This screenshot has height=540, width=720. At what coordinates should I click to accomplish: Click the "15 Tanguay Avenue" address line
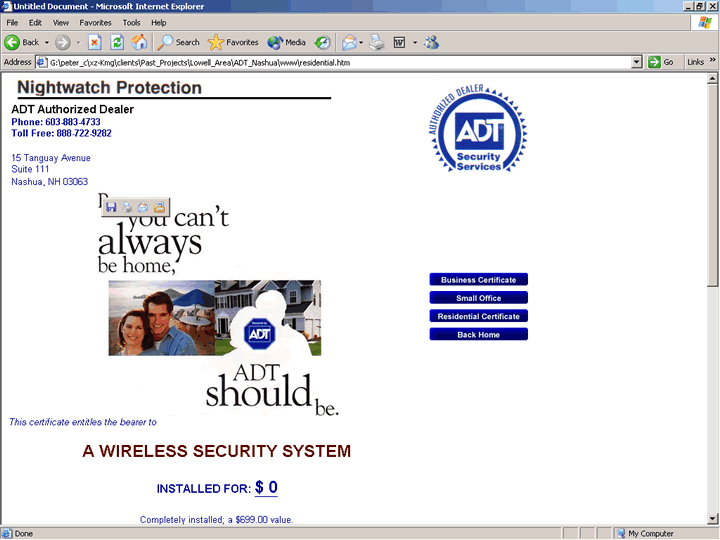(x=51, y=158)
